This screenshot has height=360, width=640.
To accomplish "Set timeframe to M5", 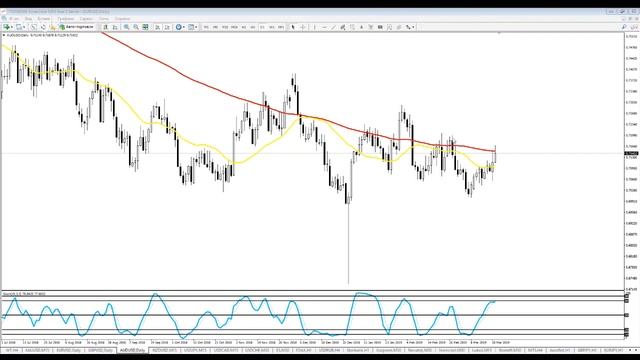I will coord(216,27).
